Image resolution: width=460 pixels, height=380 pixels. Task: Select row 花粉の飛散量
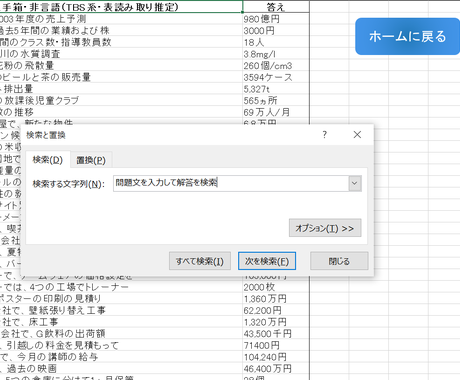pyautogui.click(x=121, y=66)
